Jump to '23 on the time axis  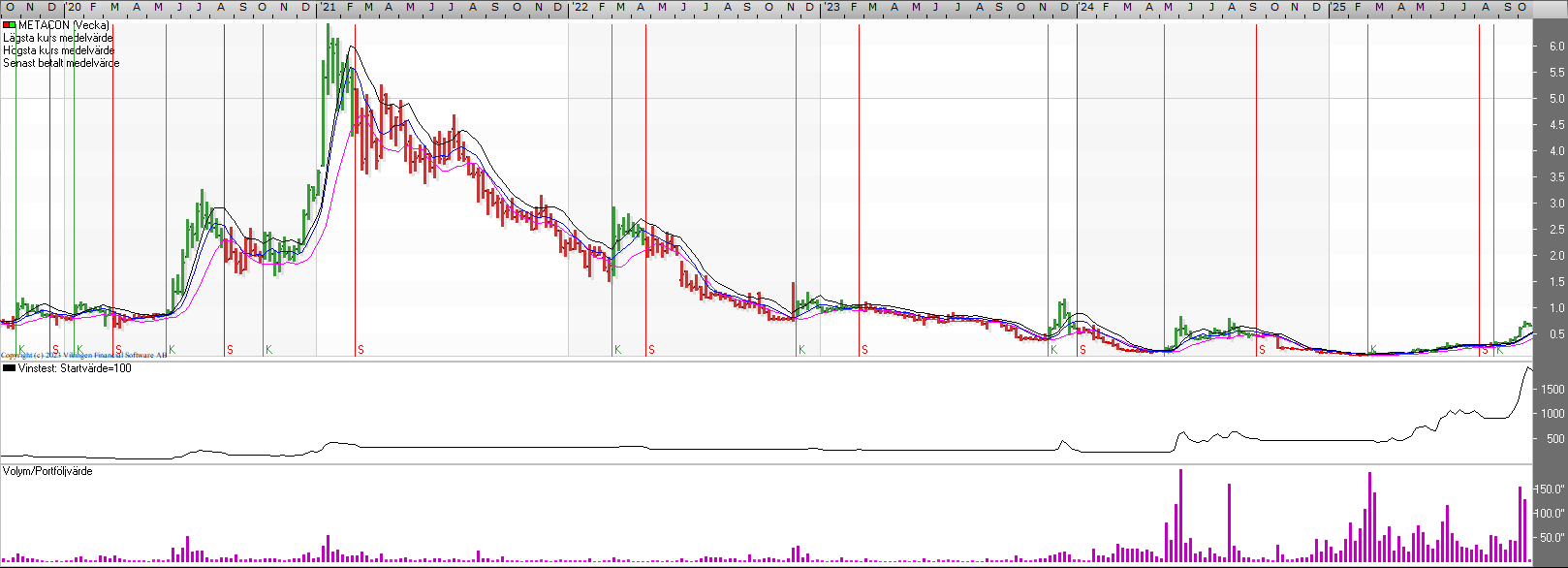point(831,8)
